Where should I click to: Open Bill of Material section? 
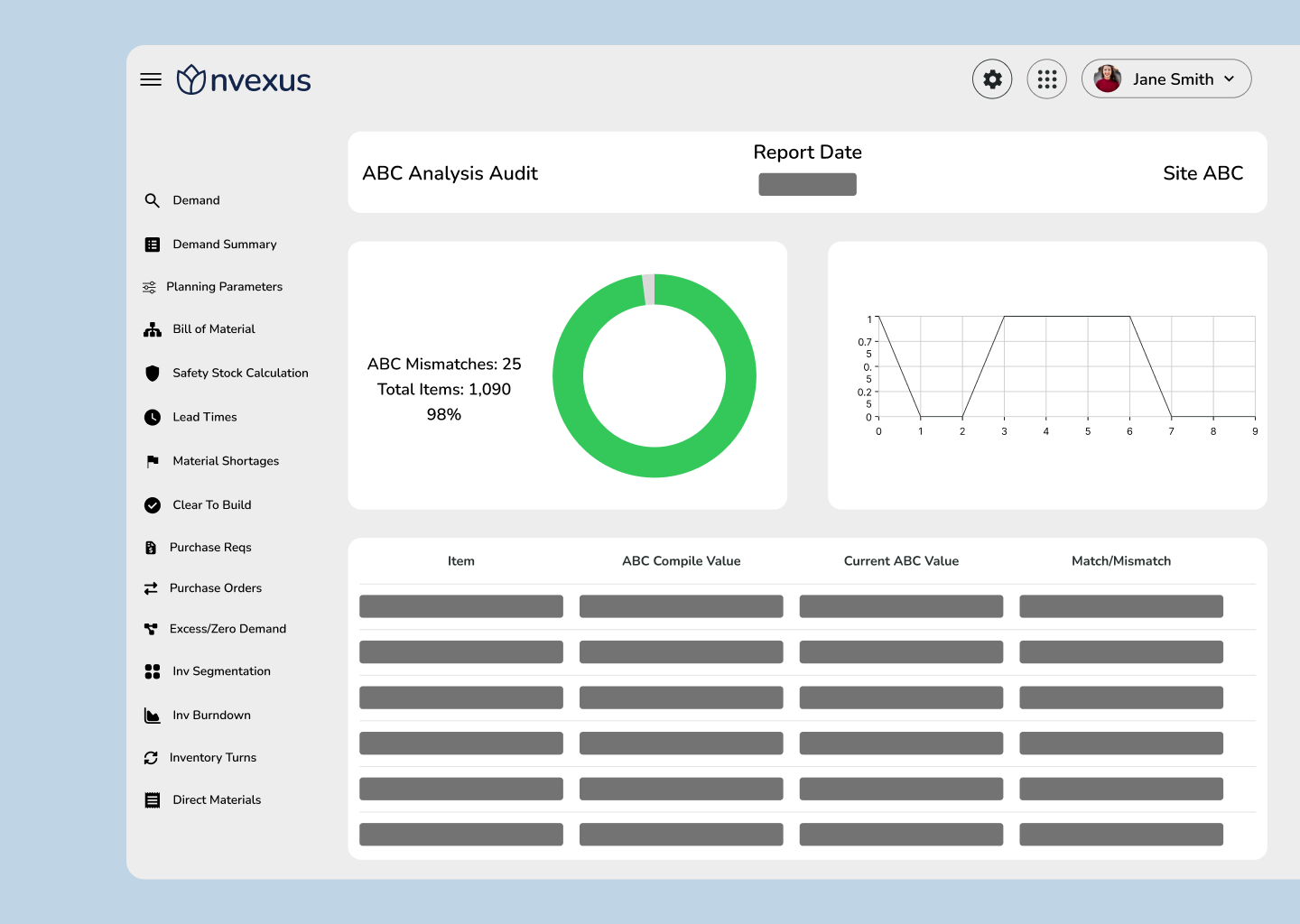[x=214, y=329]
